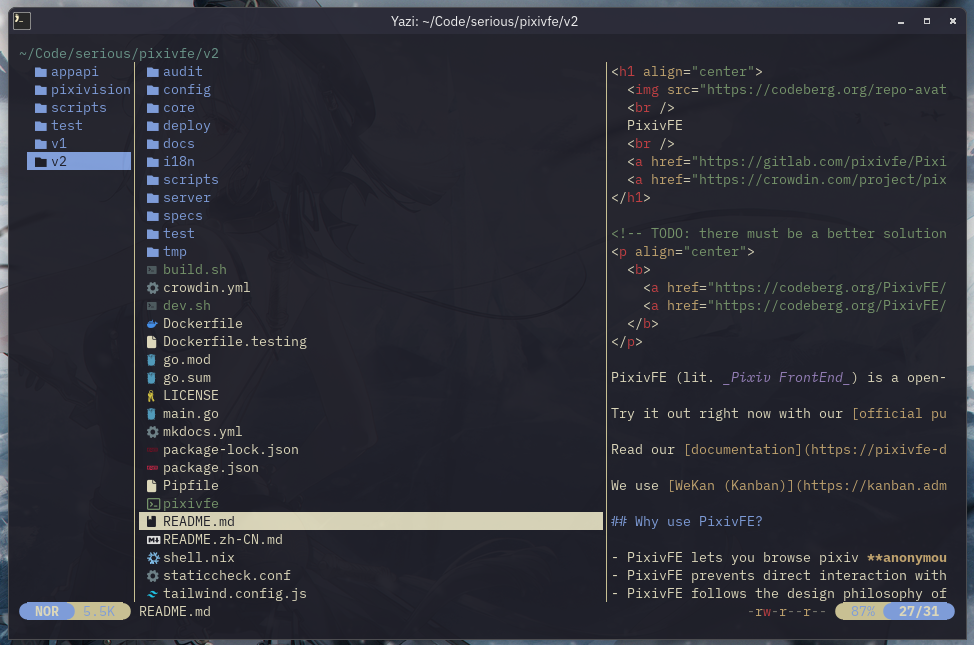Click the mkdocs.yml gear icon

point(153,432)
